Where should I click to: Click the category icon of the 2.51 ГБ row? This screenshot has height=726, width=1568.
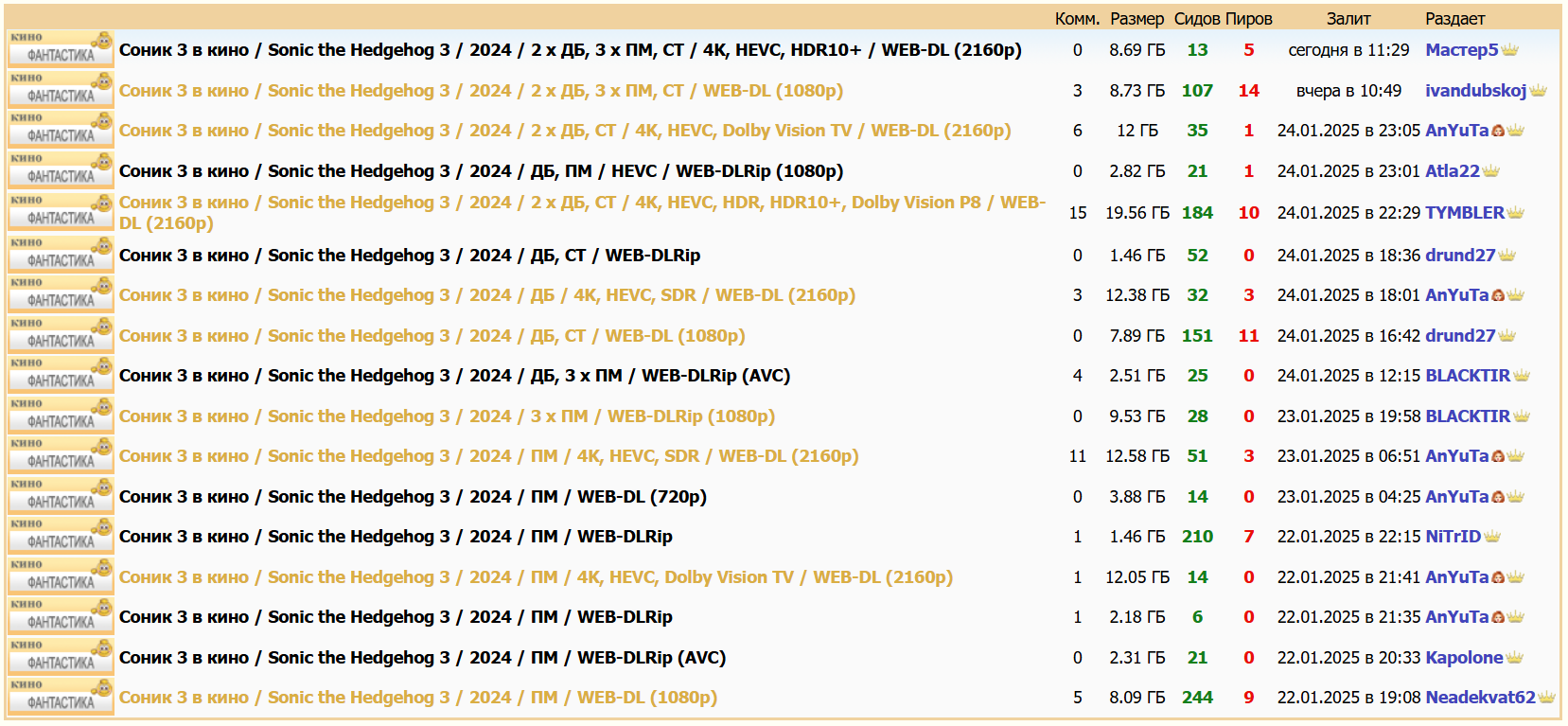click(x=61, y=375)
